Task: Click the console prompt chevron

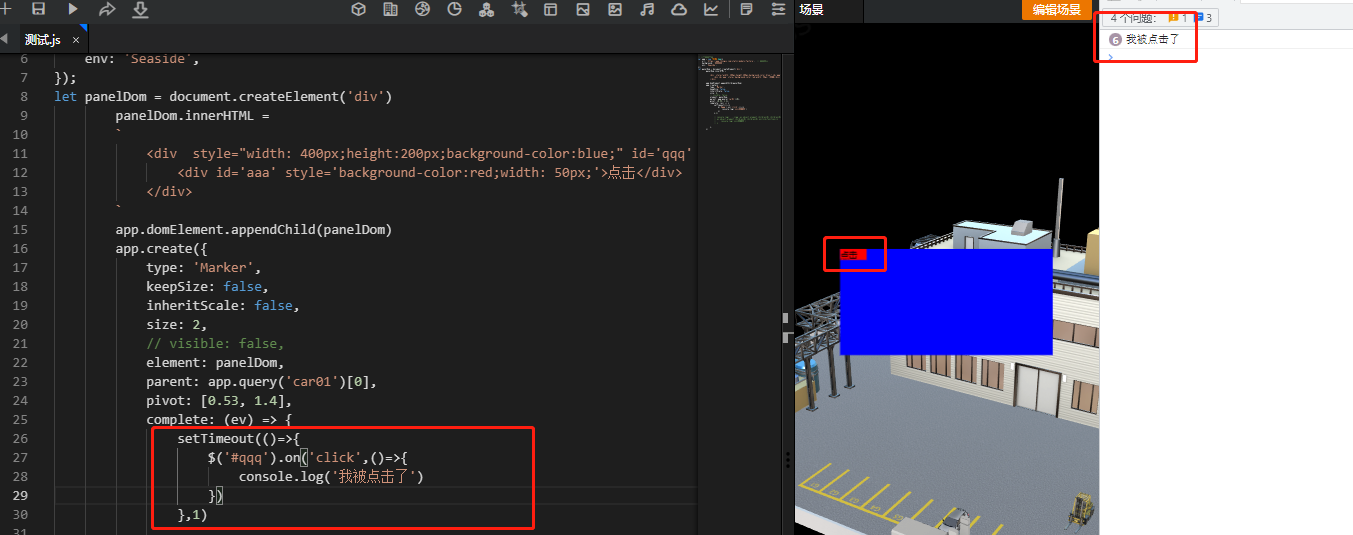Action: pyautogui.click(x=1111, y=57)
